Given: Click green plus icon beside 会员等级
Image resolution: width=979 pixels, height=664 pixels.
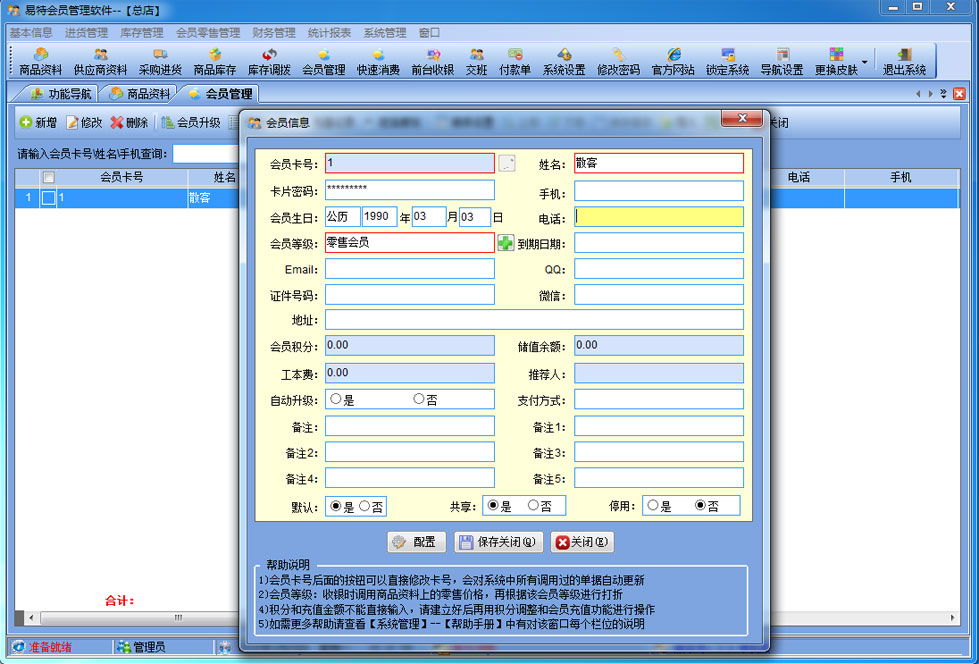Looking at the screenshot, I should point(506,243).
